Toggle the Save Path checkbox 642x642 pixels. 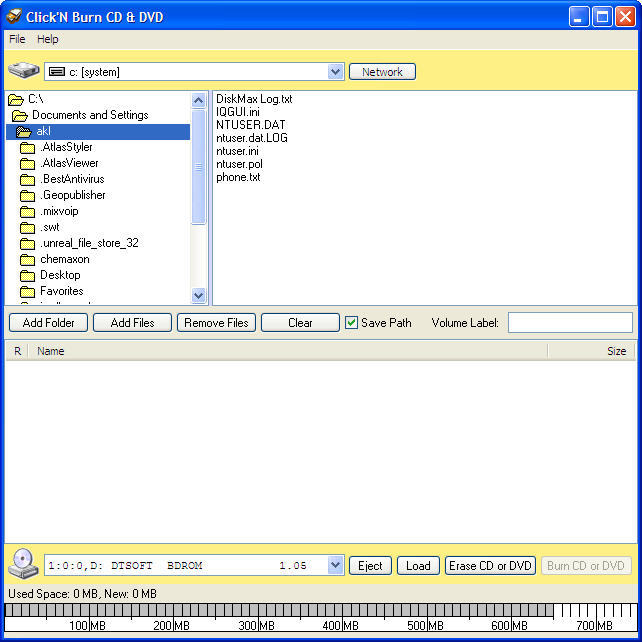(351, 323)
